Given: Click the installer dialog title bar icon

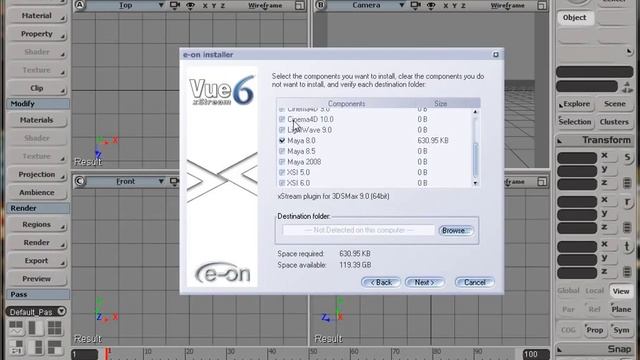Looking at the screenshot, I should (496, 55).
